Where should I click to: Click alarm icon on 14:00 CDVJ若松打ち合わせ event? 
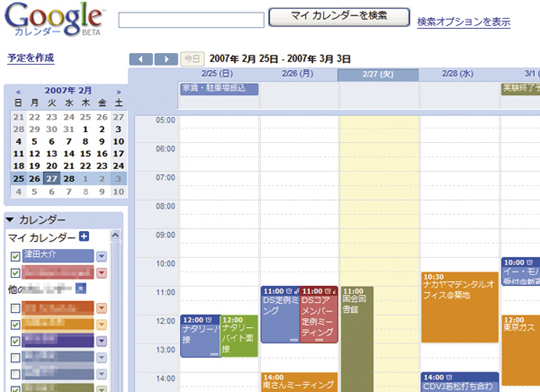coord(449,377)
